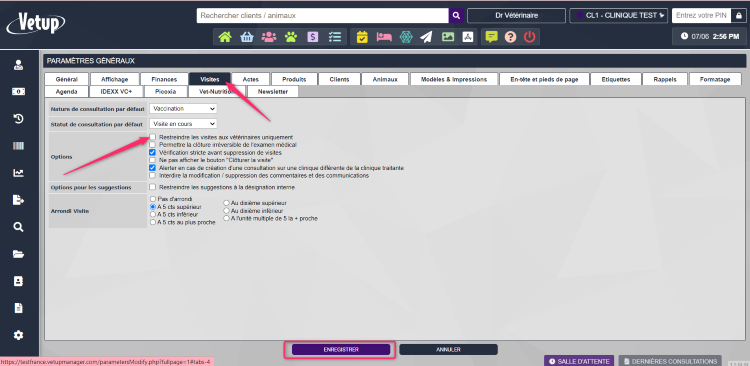
Task: Open the CL1 - CLINIQUE TEST selector
Action: coord(618,15)
